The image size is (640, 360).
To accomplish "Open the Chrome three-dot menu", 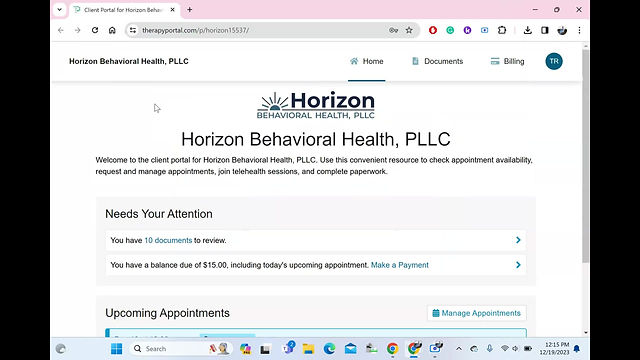I will click(579, 30).
